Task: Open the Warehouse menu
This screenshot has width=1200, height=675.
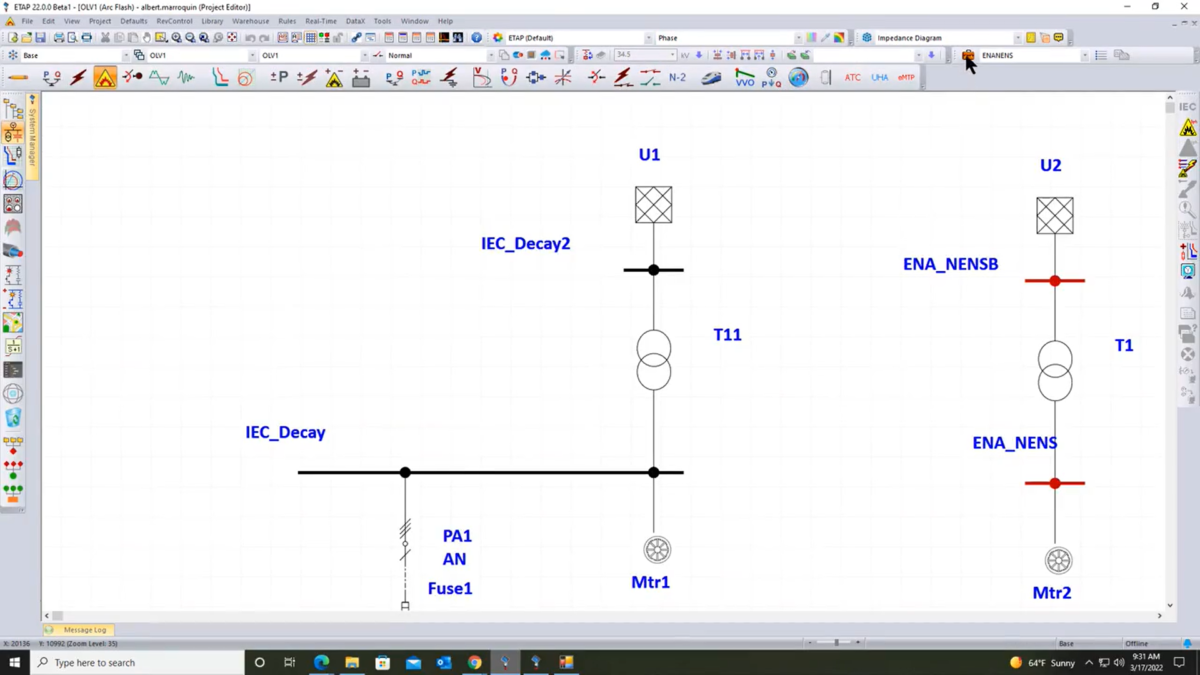Action: pos(250,21)
